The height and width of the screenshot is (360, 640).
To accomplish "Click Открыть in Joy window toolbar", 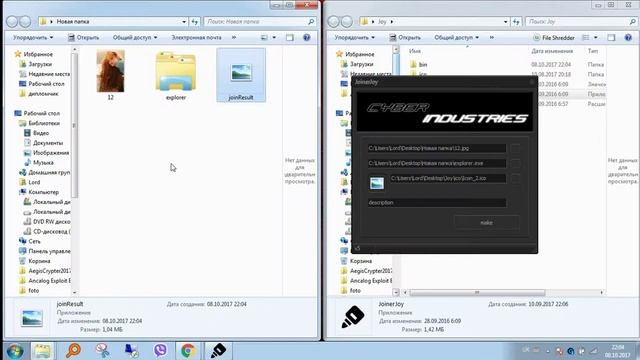I will coord(405,38).
